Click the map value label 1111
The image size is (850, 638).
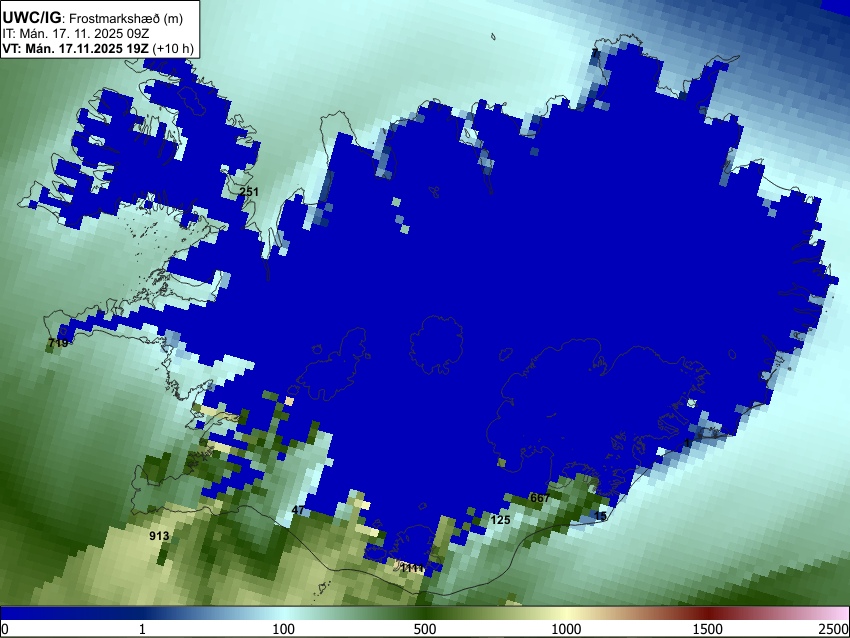tap(412, 568)
